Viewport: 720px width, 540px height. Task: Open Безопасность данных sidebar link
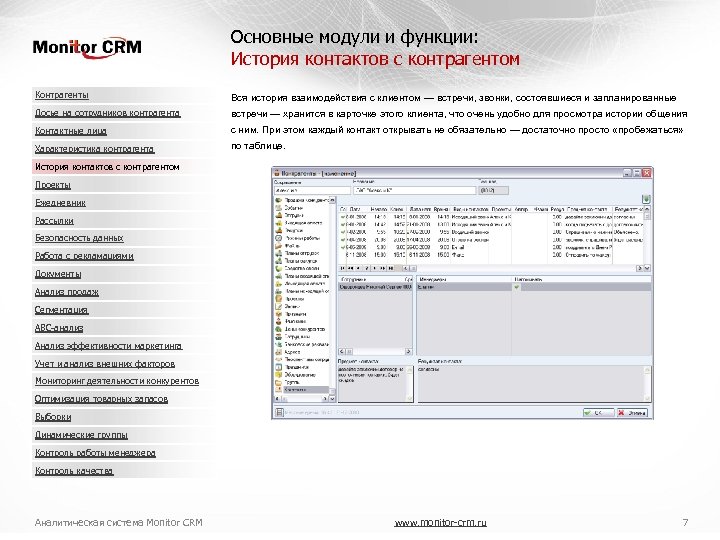[x=79, y=238]
